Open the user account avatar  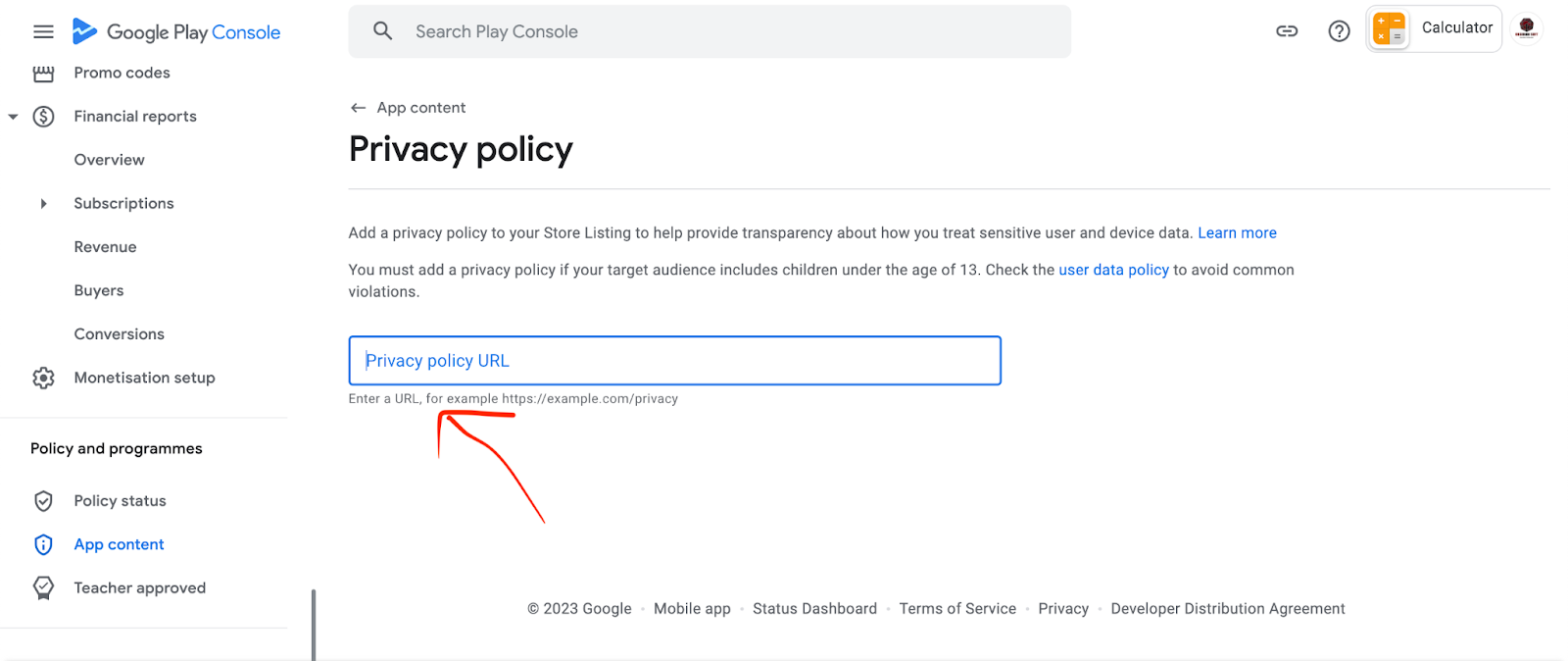(x=1526, y=28)
